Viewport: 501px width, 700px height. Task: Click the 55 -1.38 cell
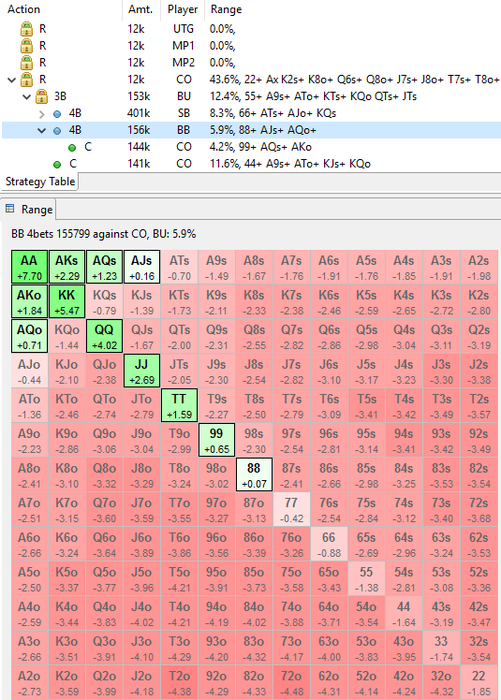tap(366, 579)
